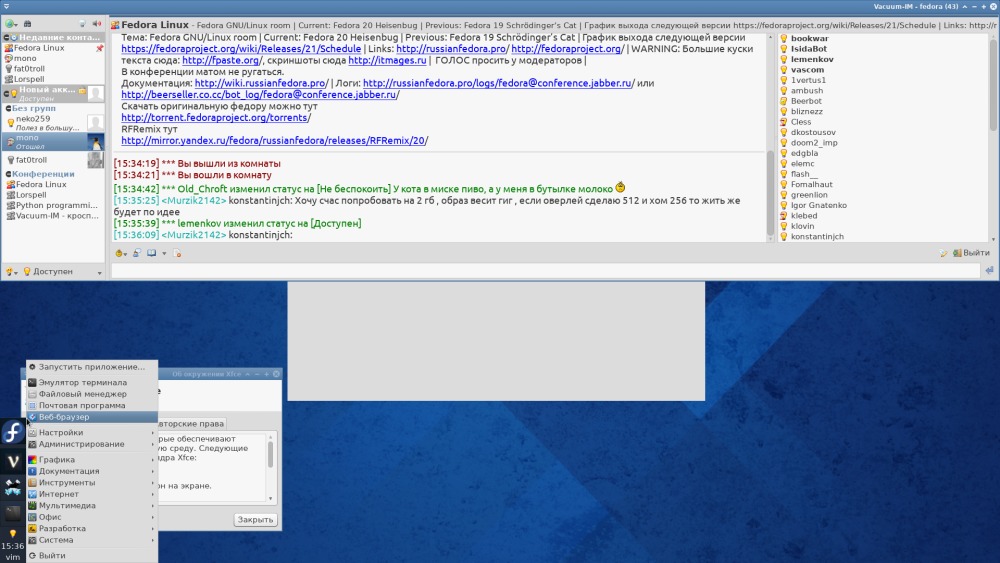Open the torrent.fedoraproject.org link
Viewport: 1000px width, 563px height.
pos(214,118)
